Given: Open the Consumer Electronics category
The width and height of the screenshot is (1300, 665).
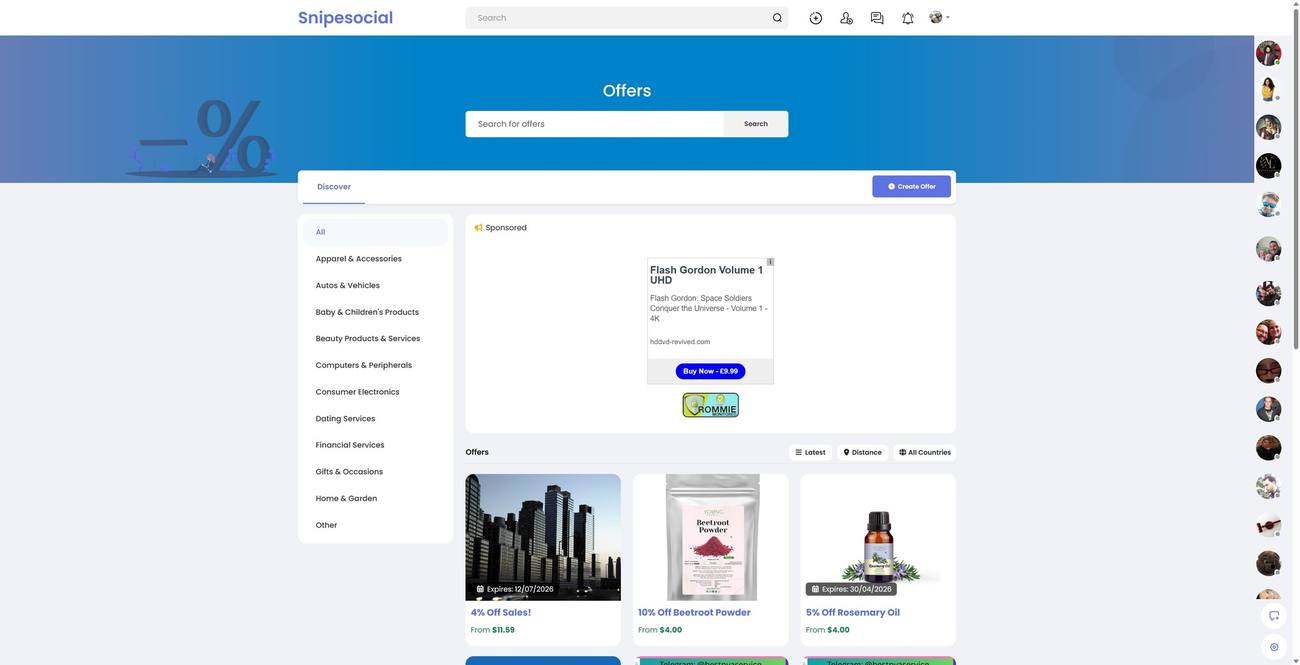Looking at the screenshot, I should coord(376,392).
